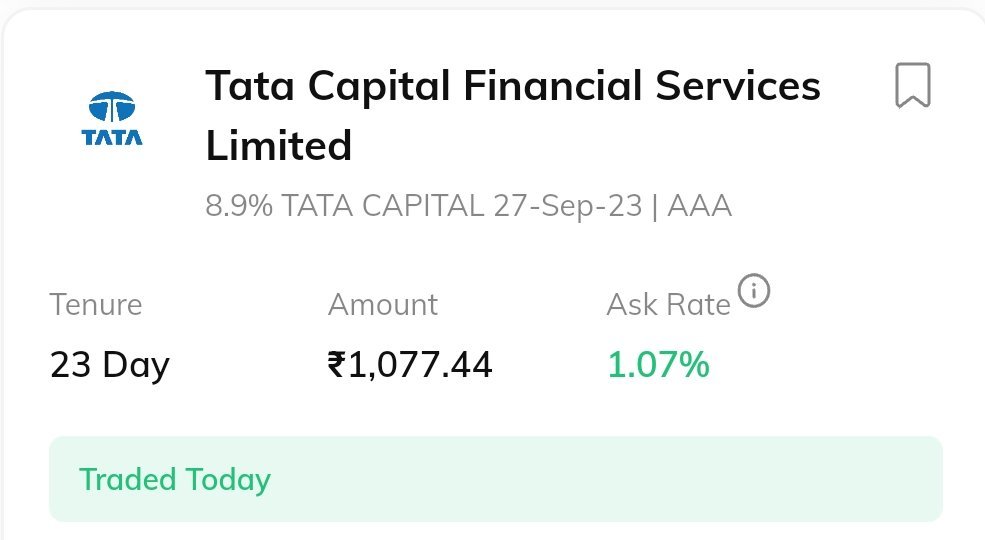Click the word Limited in the title

click(x=279, y=146)
